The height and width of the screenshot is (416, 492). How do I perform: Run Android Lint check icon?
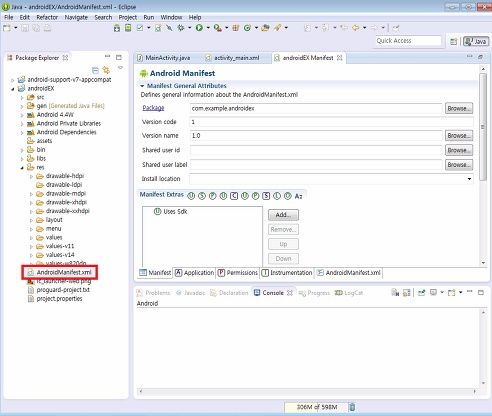pos(140,28)
